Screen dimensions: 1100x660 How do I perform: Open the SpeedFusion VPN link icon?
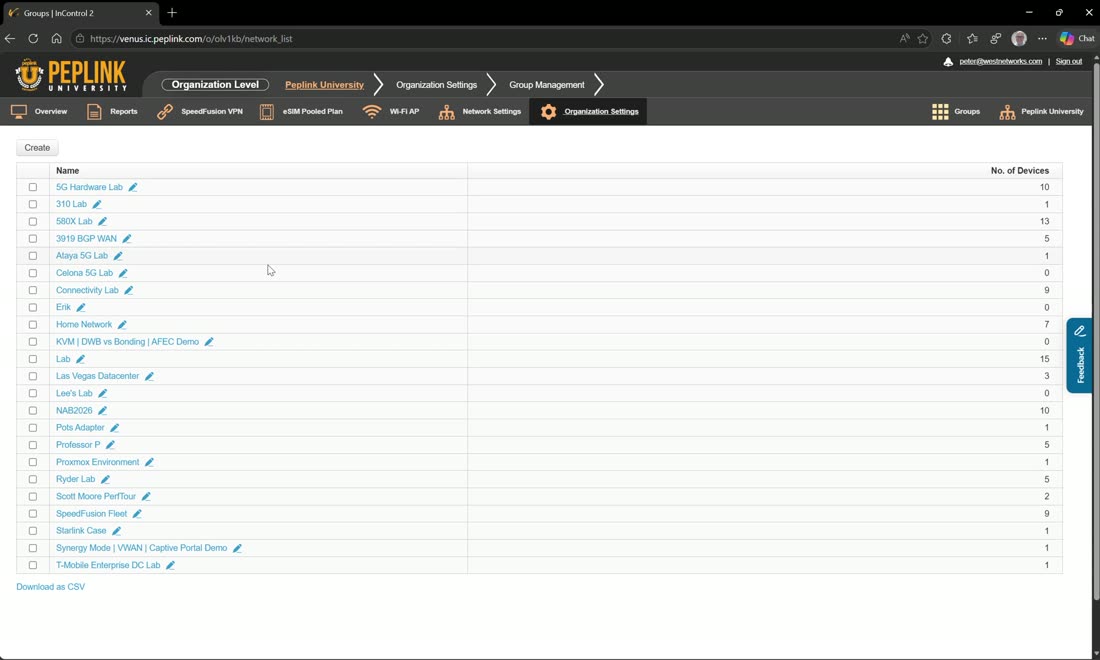point(165,112)
